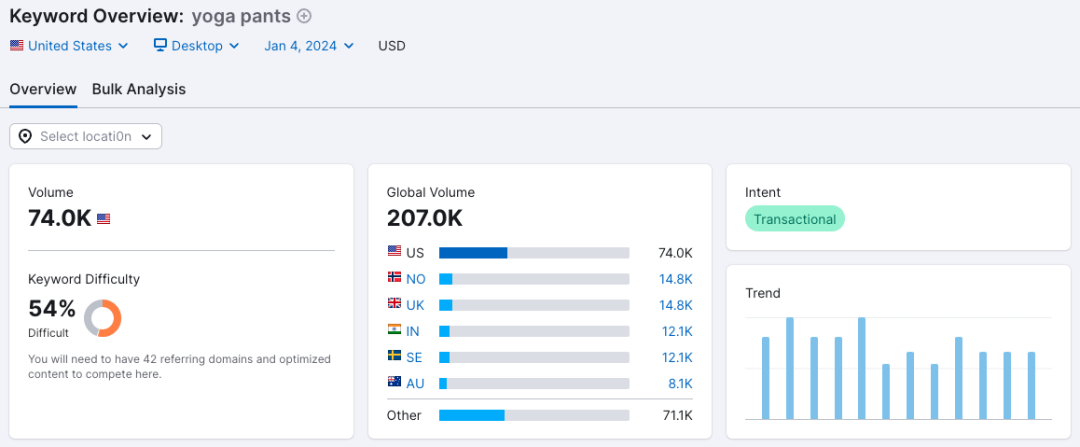Click the tallest bar in Trend chart
Screen dimensions: 1080x447
(790, 368)
